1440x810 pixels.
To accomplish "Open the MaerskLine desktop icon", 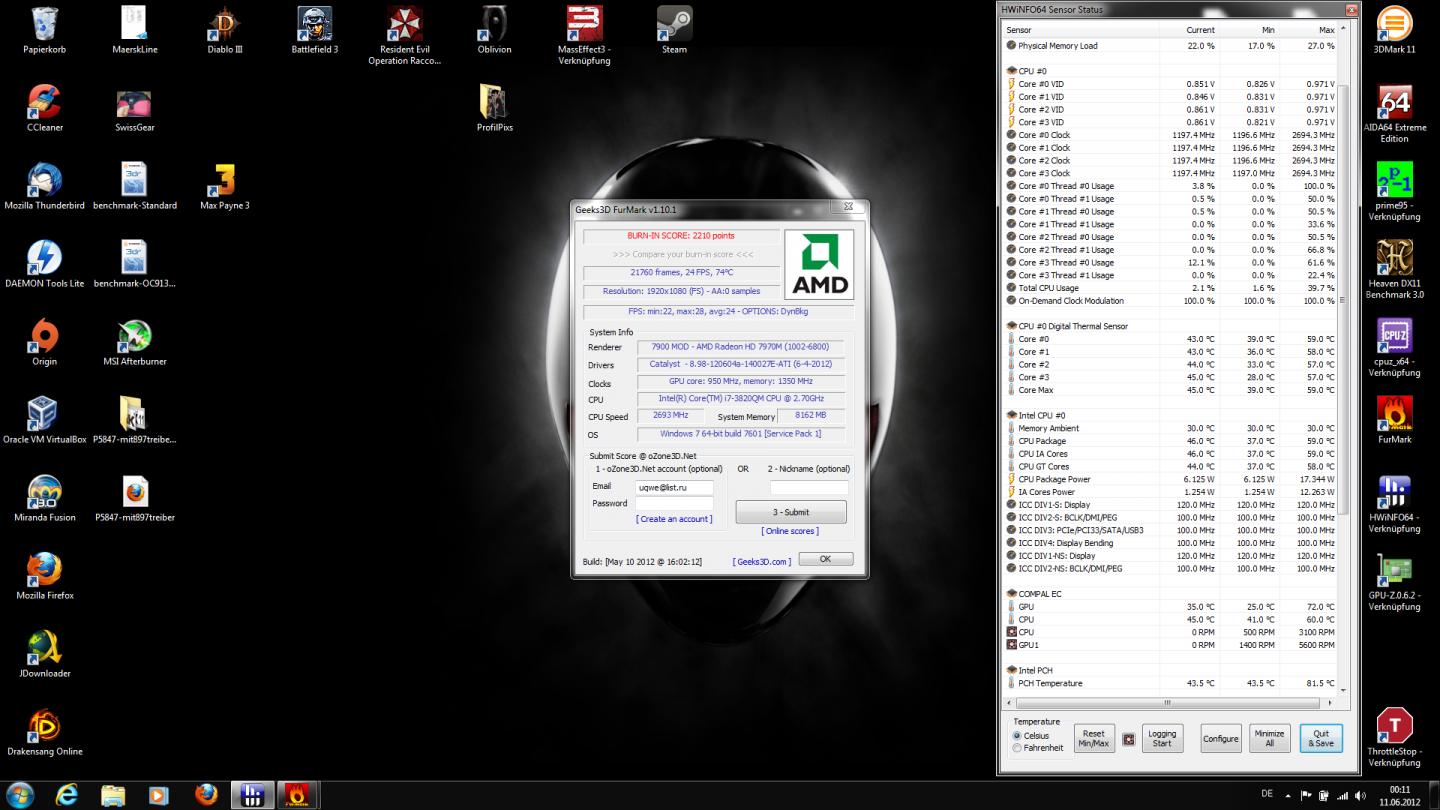I will [134, 30].
